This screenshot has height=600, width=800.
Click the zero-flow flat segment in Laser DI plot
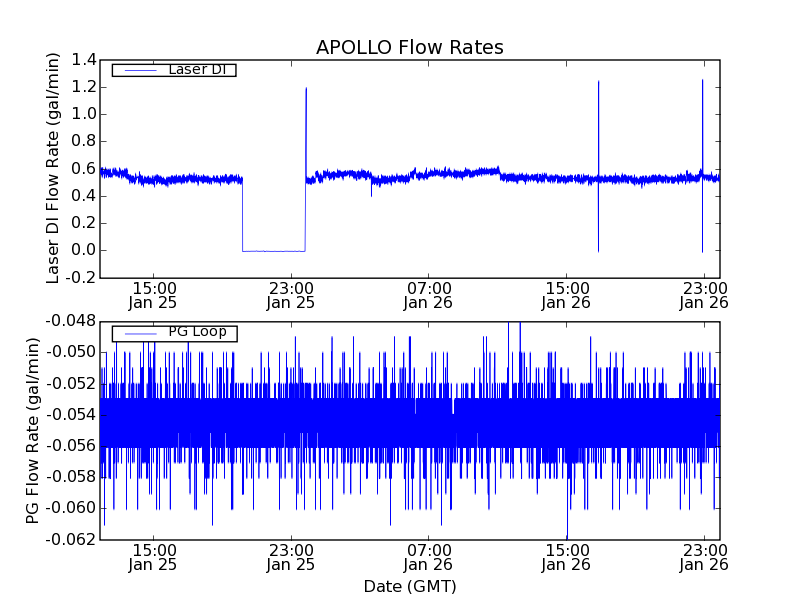(274, 251)
